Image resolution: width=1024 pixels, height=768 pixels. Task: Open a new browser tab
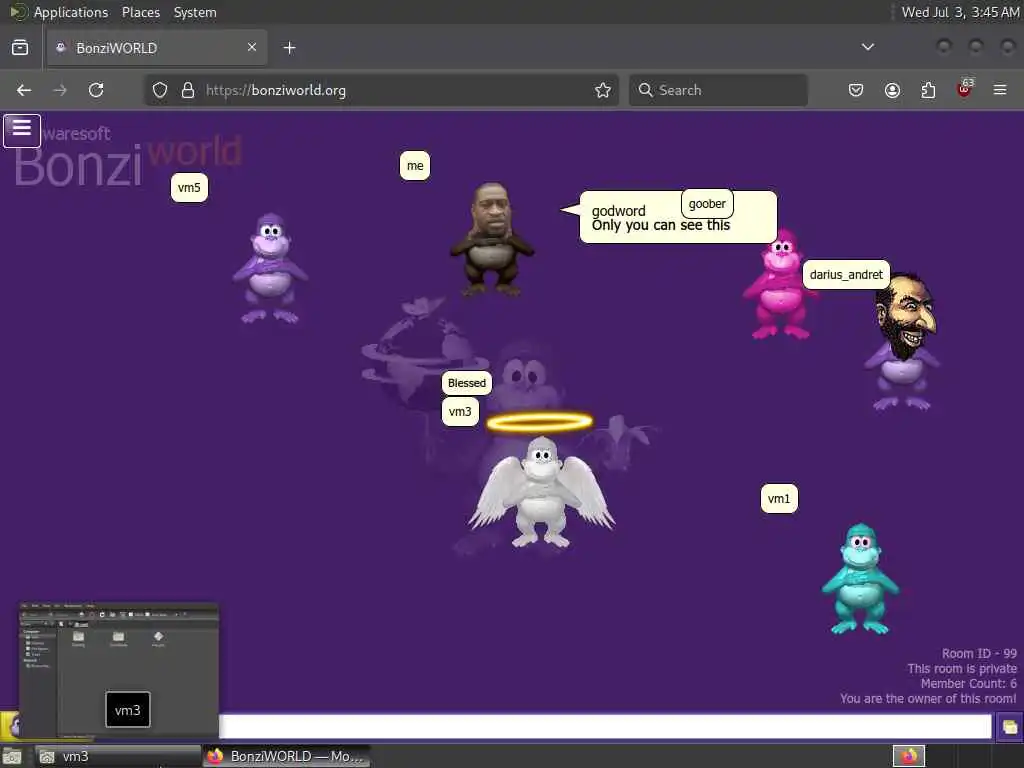click(x=289, y=48)
